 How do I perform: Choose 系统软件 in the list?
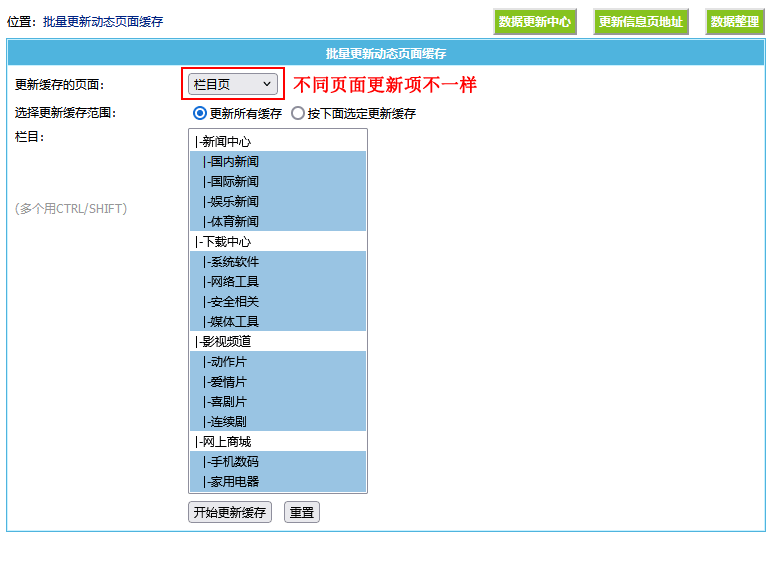point(232,262)
